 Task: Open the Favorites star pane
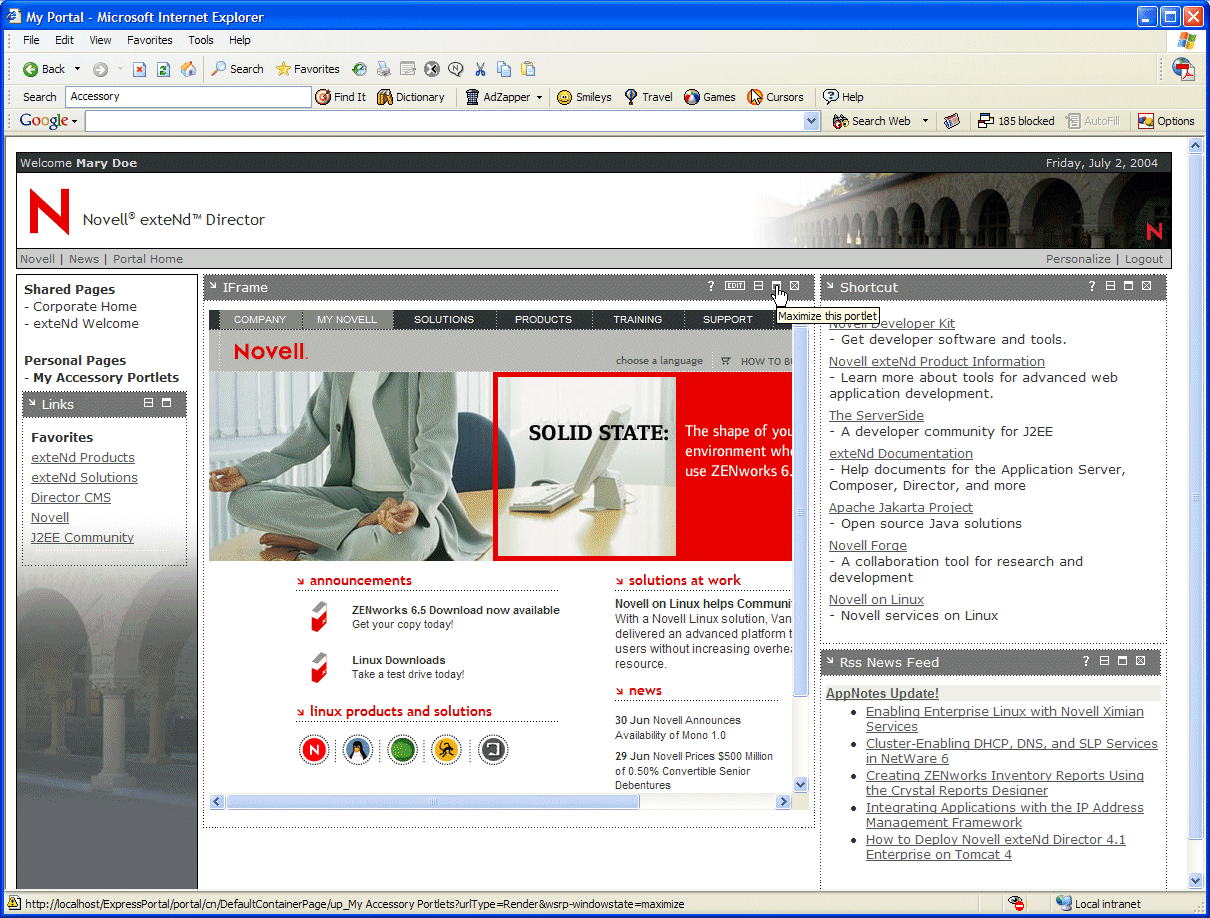(308, 69)
